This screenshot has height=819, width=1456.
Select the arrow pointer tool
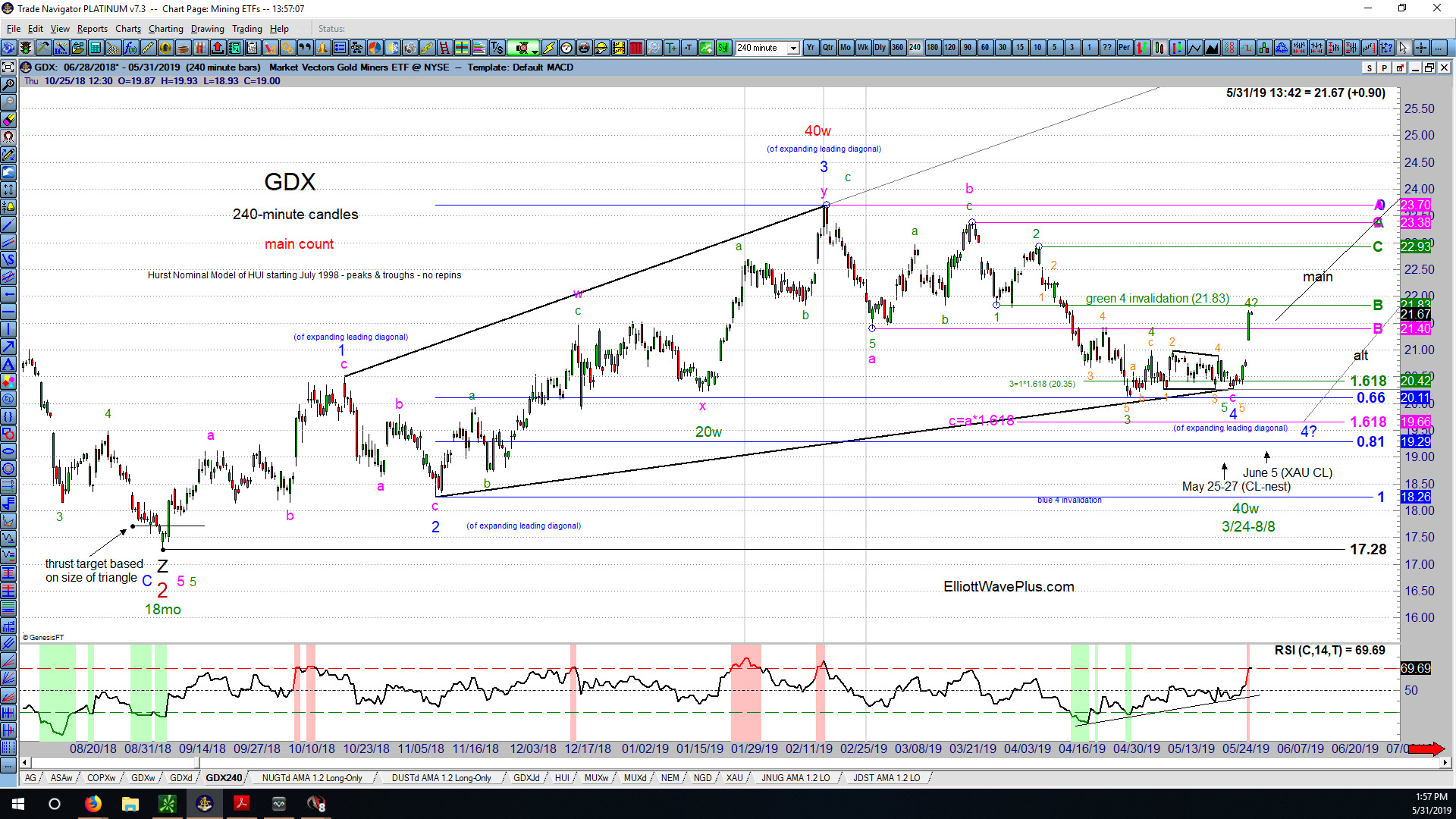click(x=1403, y=48)
